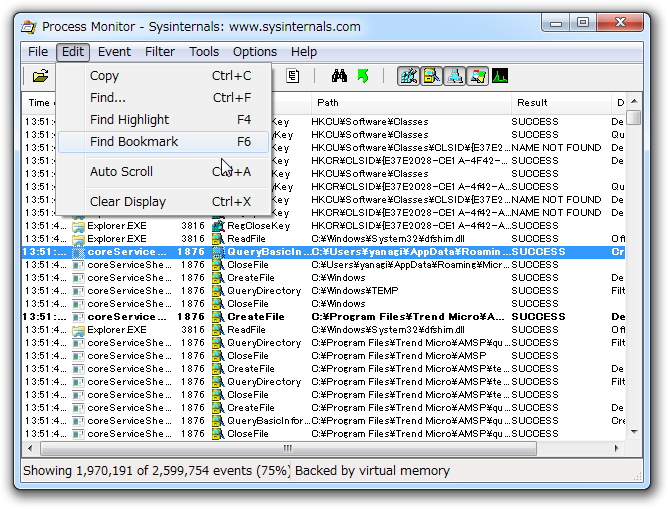Close the open Edit menu
The height and width of the screenshot is (509, 668).
(x=73, y=52)
